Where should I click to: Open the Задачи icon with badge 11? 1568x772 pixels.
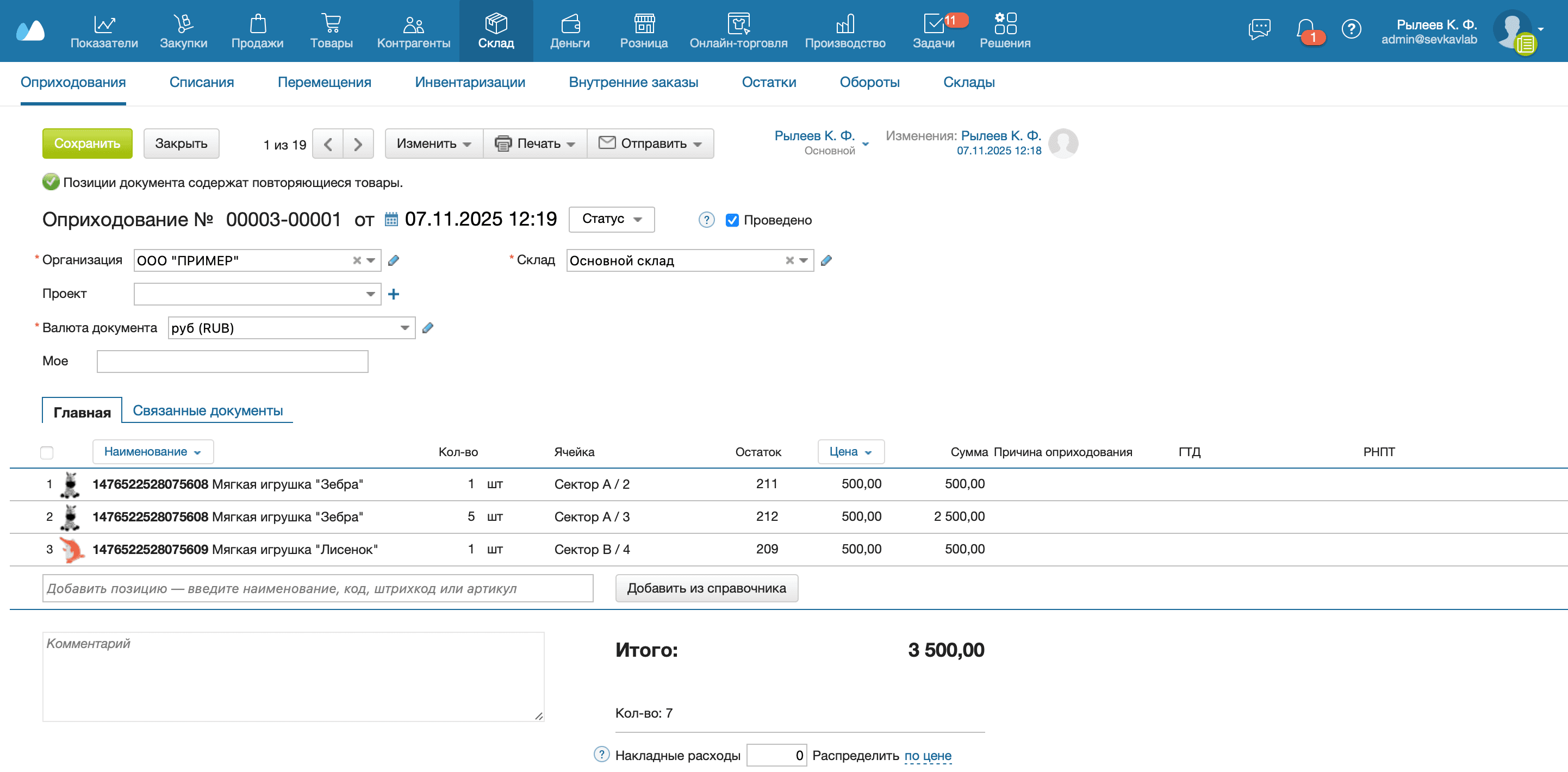936,23
